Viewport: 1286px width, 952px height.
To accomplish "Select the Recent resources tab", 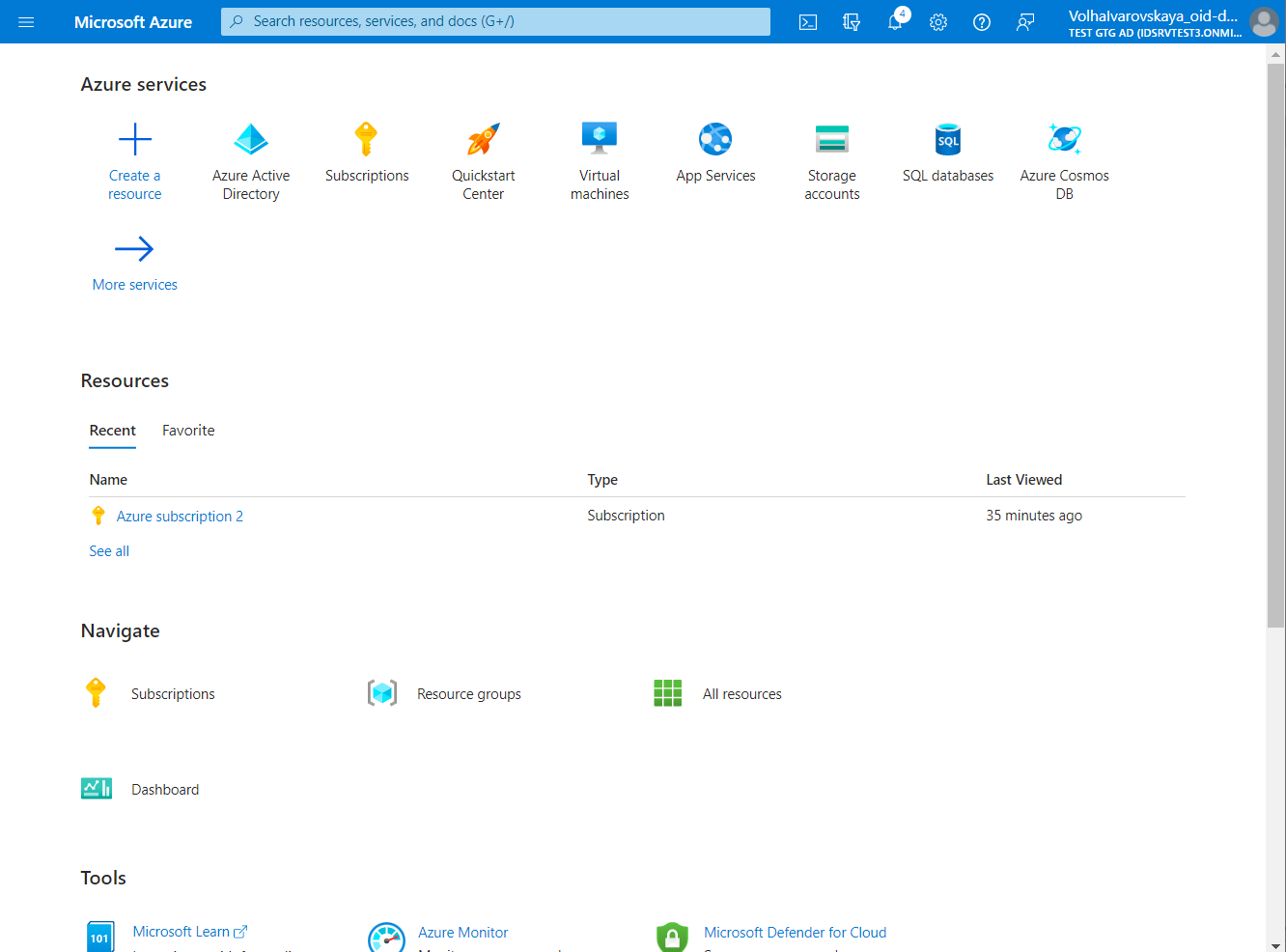I will tap(112, 430).
